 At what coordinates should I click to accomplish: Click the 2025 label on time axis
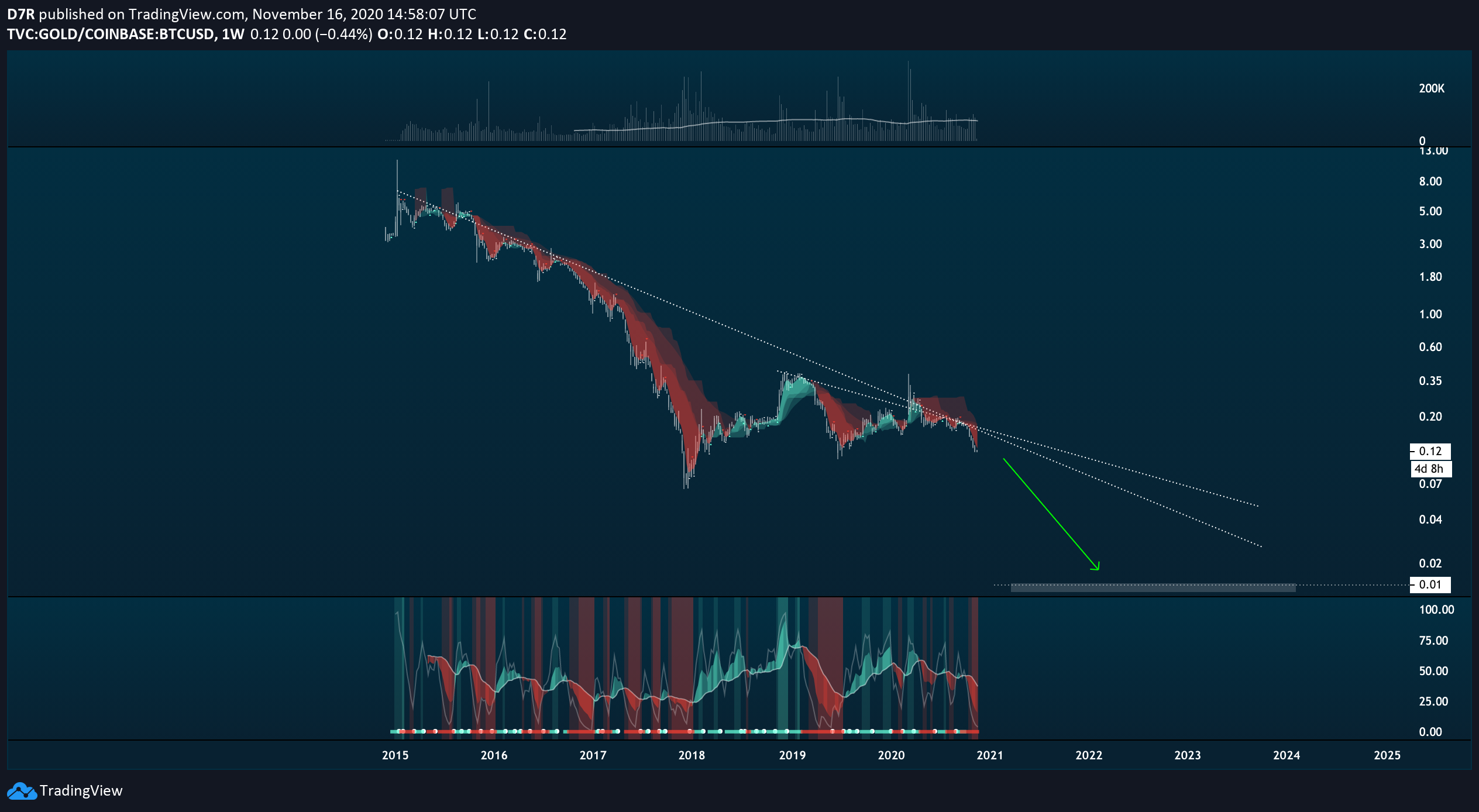point(1387,755)
